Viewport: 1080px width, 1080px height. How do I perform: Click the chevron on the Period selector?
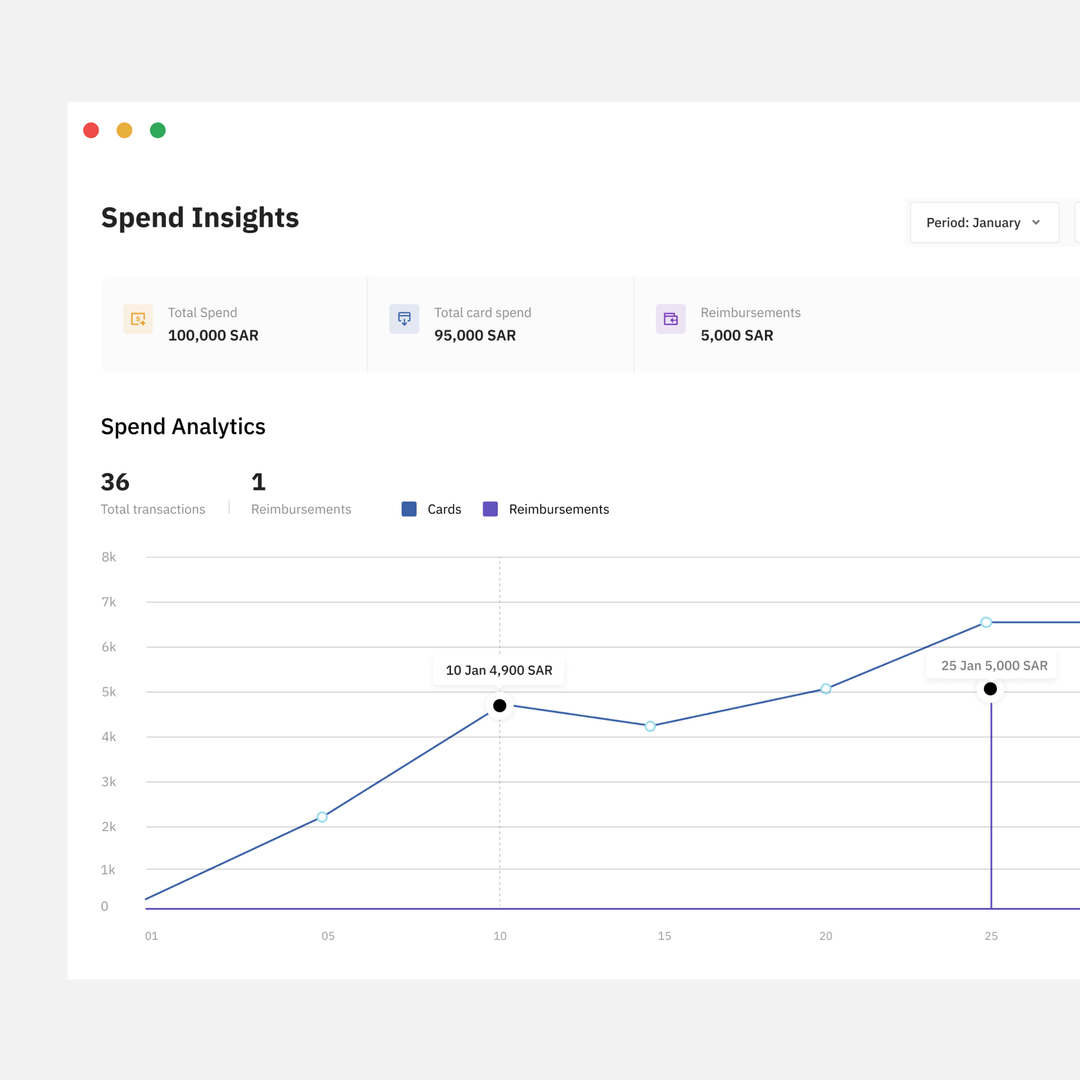(1037, 222)
